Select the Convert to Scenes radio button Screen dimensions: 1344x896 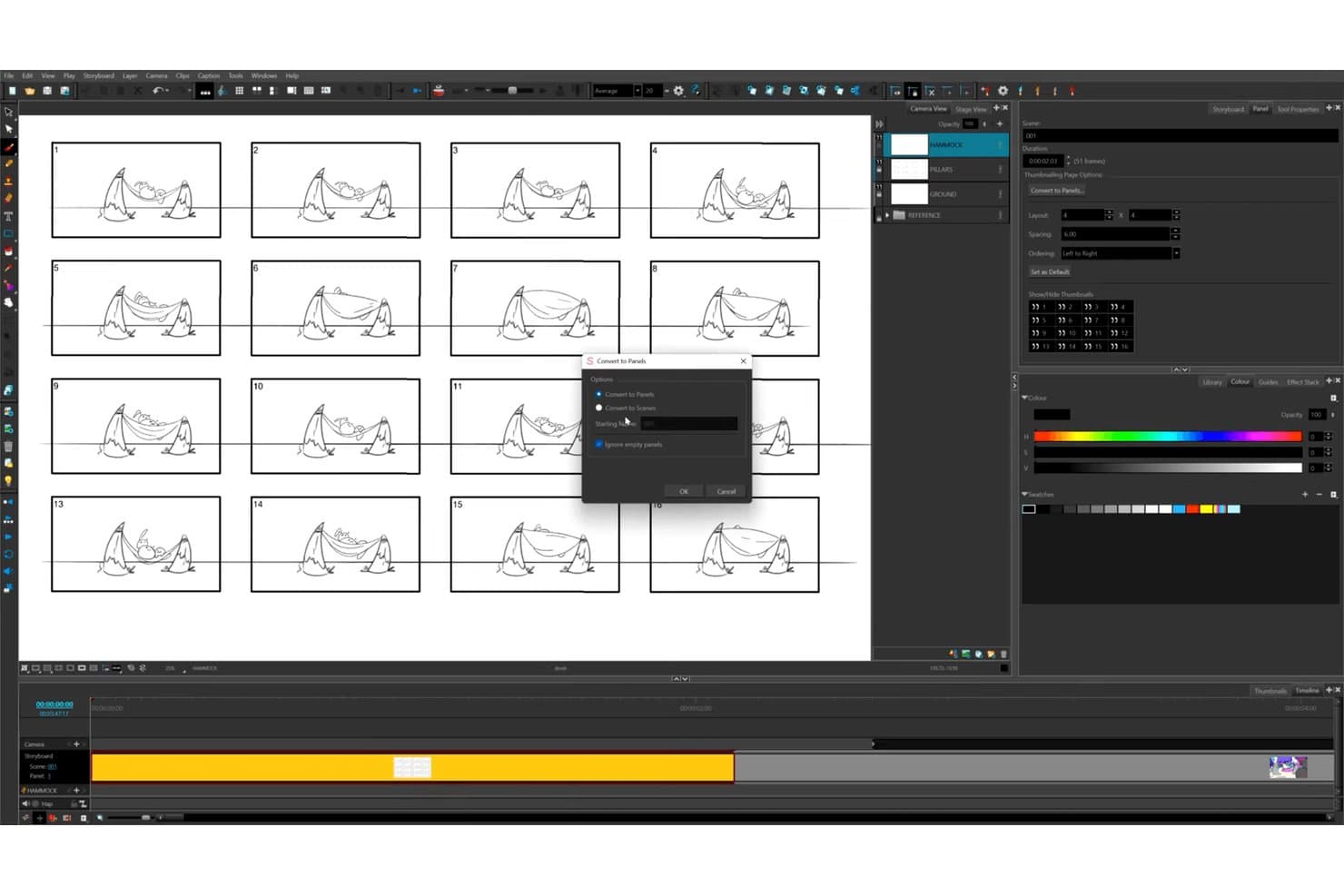598,408
